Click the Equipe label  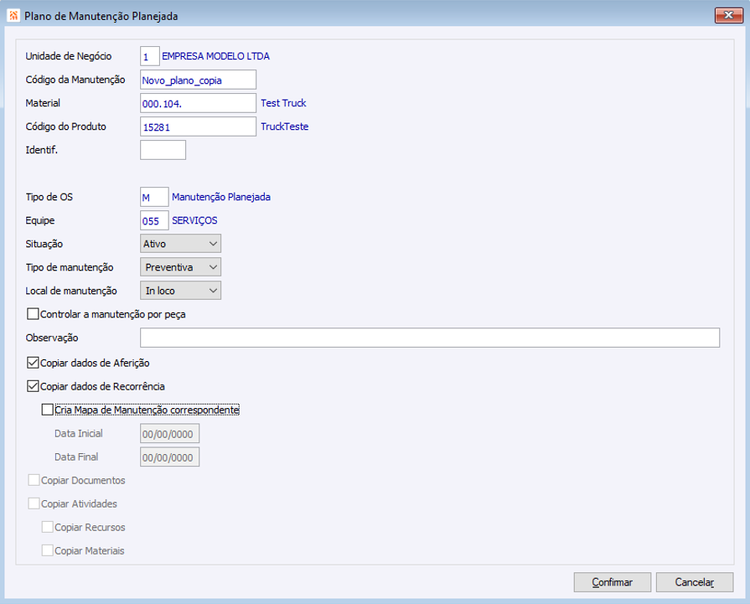[40, 220]
